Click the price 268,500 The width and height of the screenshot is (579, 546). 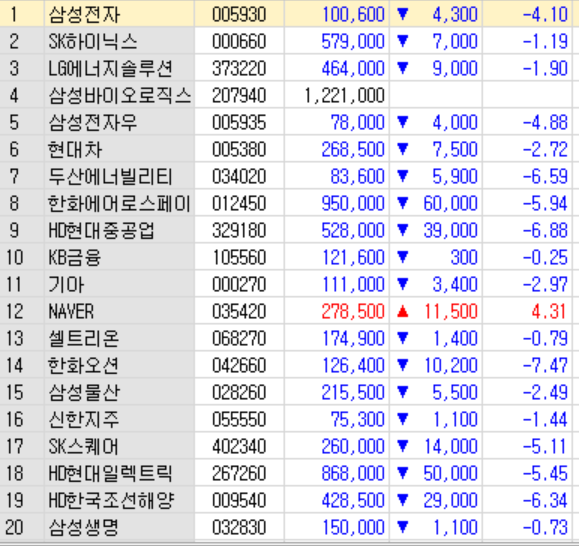(x=353, y=150)
